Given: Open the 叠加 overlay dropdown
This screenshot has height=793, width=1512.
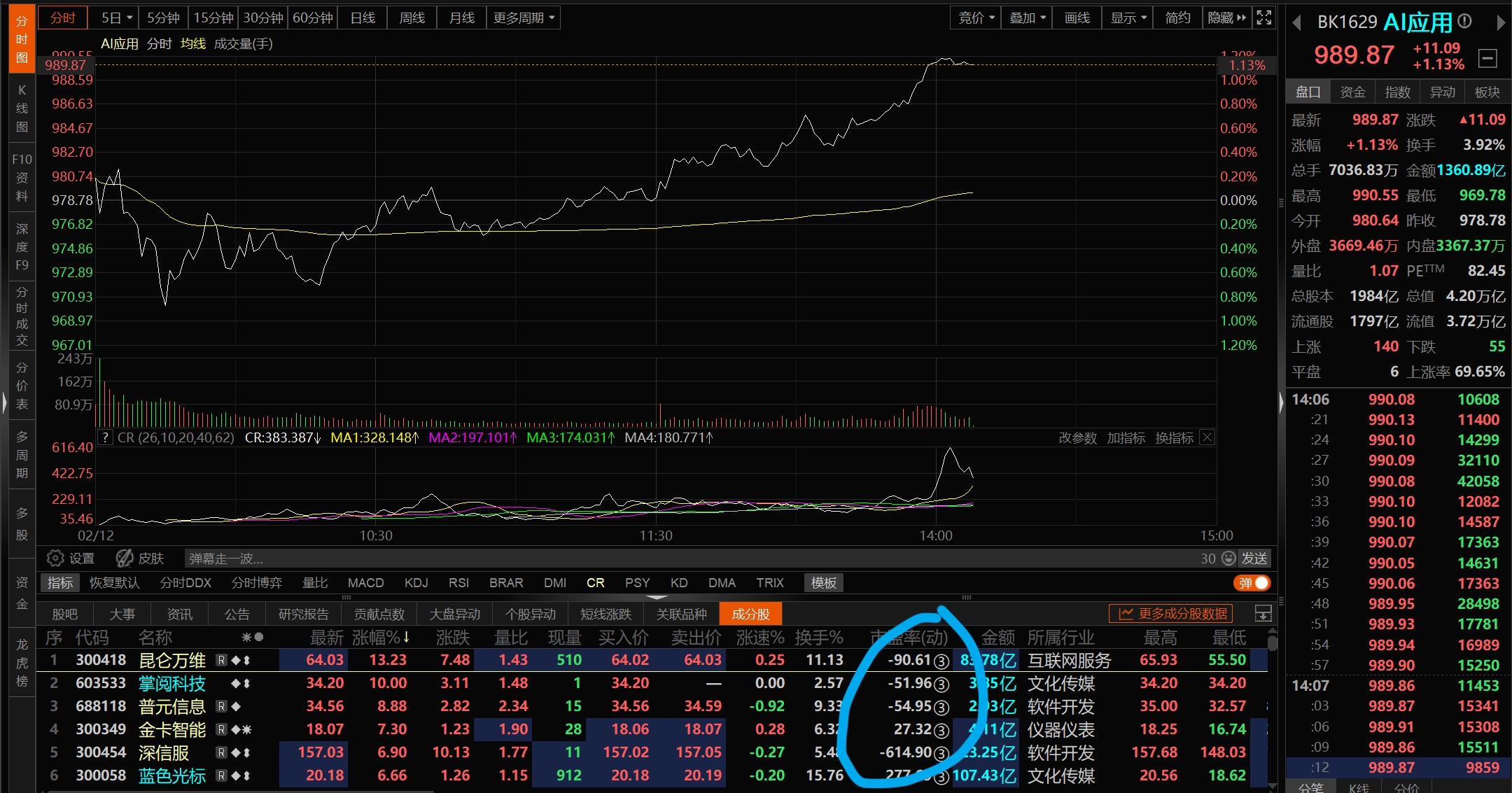Looking at the screenshot, I should [x=1027, y=17].
